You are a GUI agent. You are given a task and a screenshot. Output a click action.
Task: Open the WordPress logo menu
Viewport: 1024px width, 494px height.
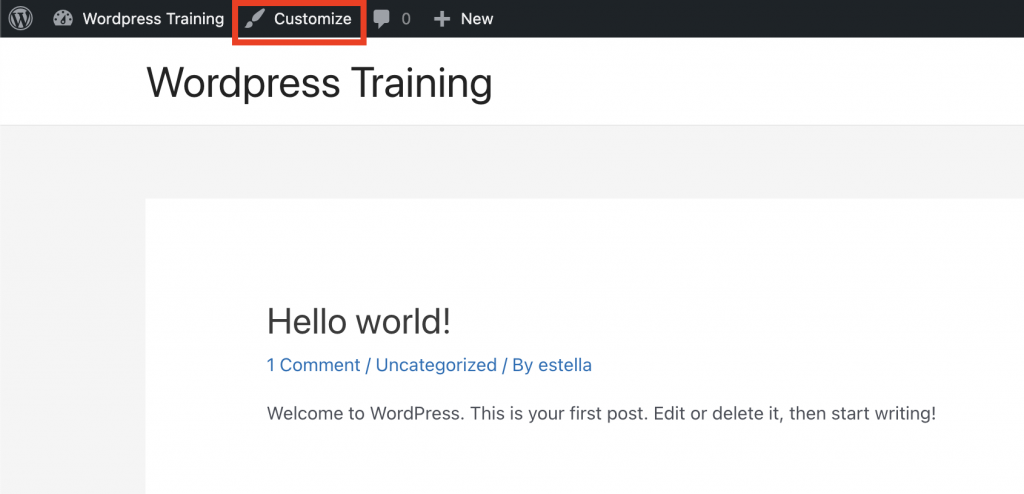21,19
